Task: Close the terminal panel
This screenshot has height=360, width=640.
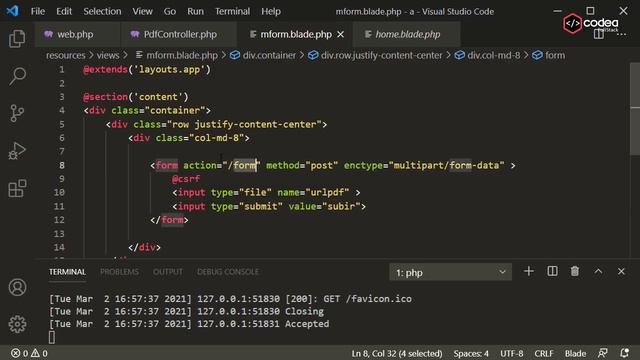Action: pos(621,271)
